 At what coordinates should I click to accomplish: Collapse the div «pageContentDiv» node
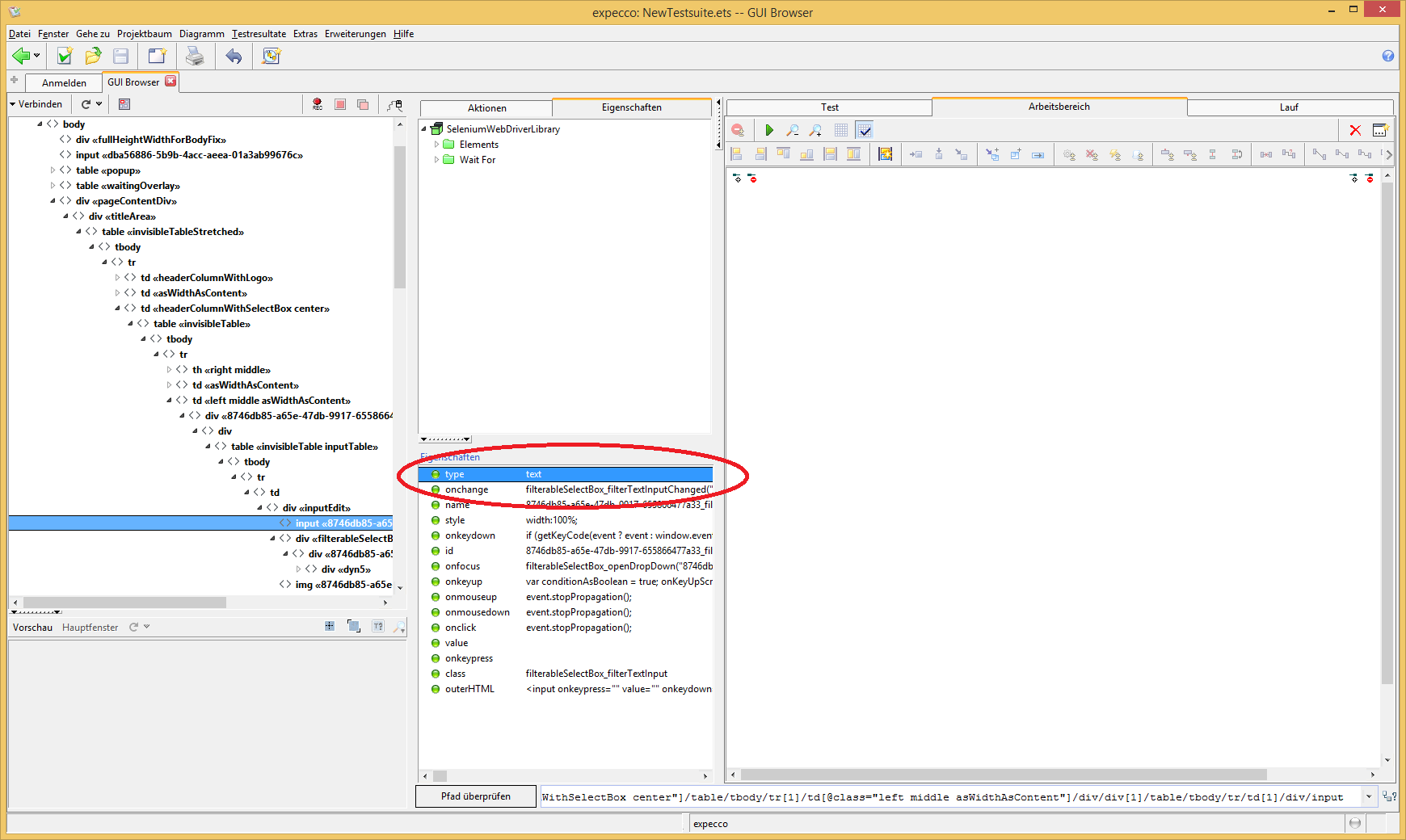[53, 201]
